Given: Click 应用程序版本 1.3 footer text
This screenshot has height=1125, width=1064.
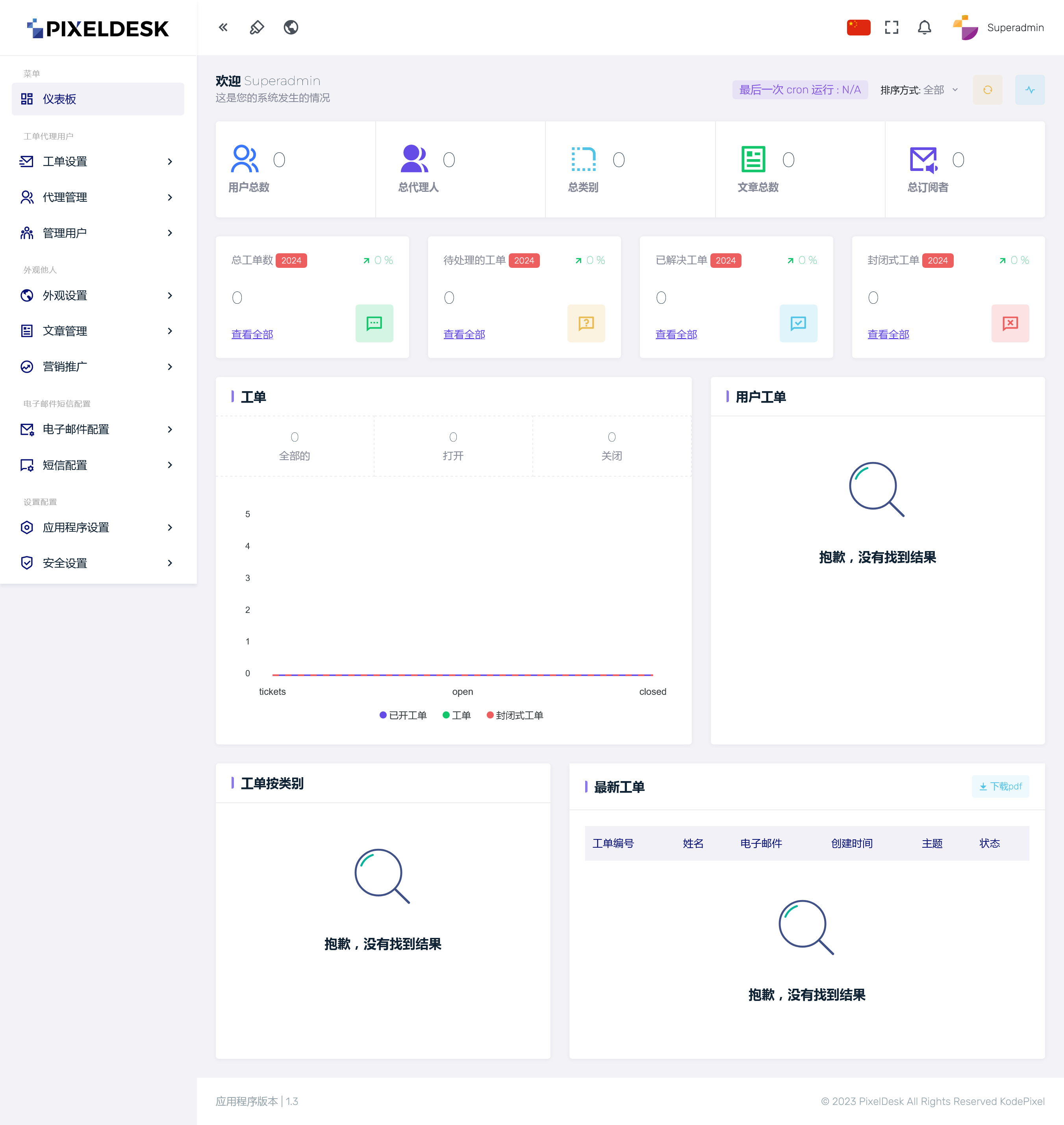Looking at the screenshot, I should tap(257, 1101).
